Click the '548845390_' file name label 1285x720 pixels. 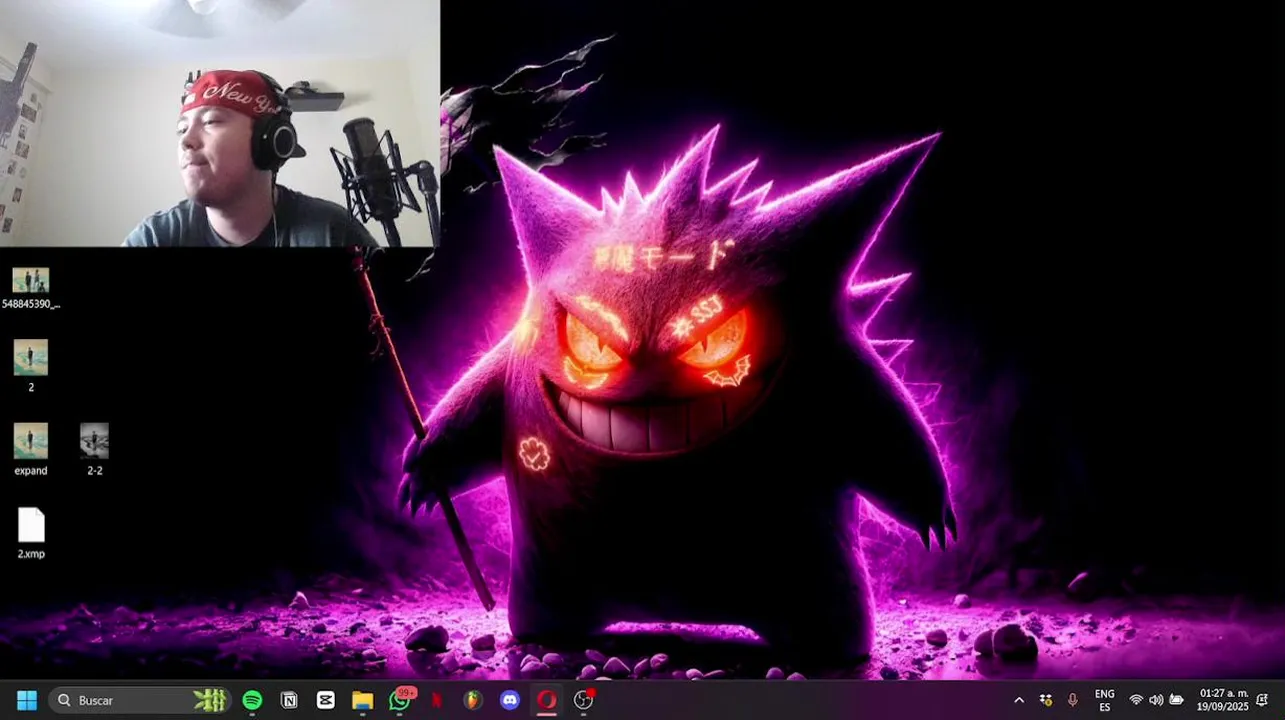[x=31, y=304]
